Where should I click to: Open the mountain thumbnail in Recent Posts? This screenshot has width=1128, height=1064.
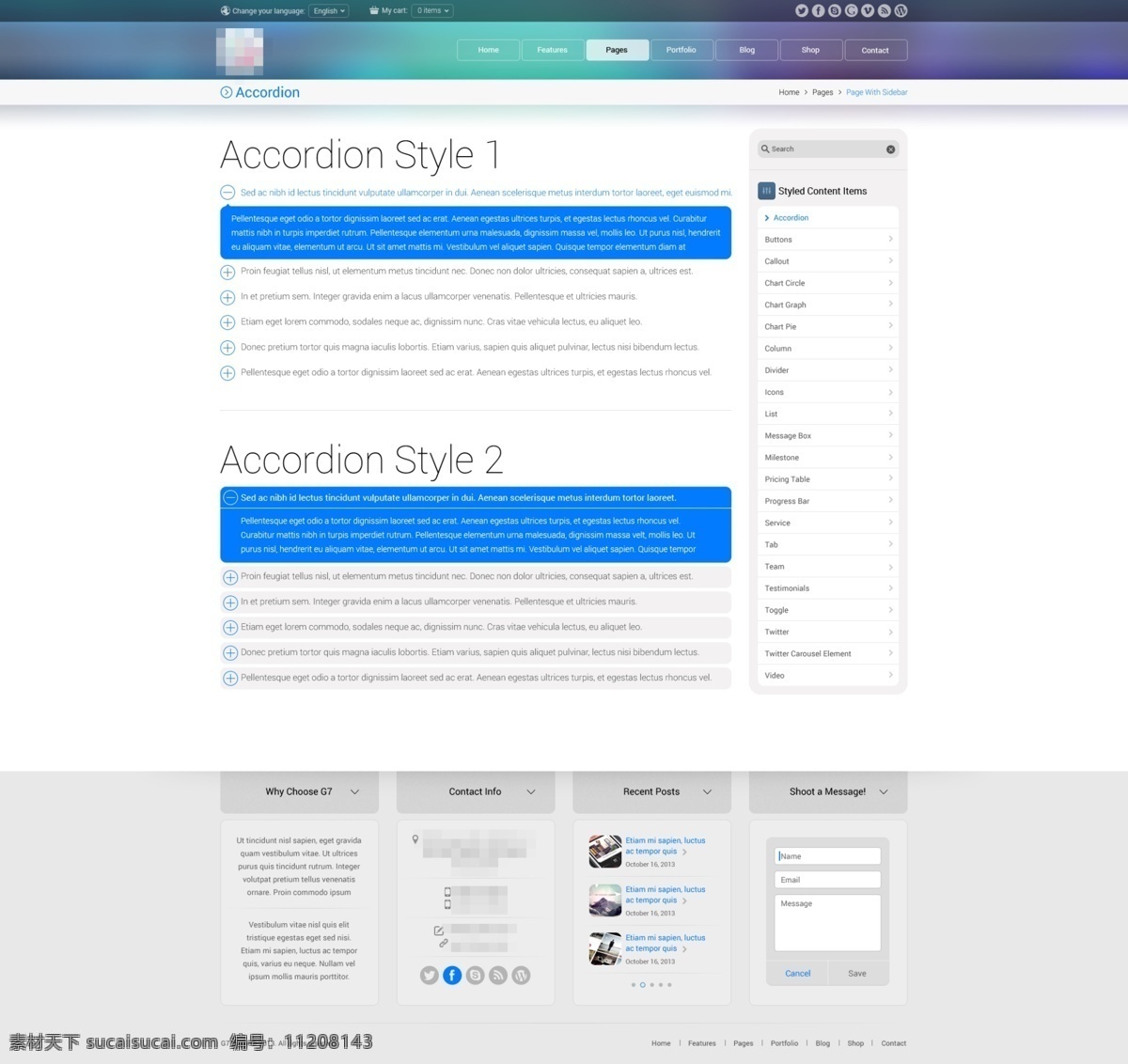[x=605, y=900]
